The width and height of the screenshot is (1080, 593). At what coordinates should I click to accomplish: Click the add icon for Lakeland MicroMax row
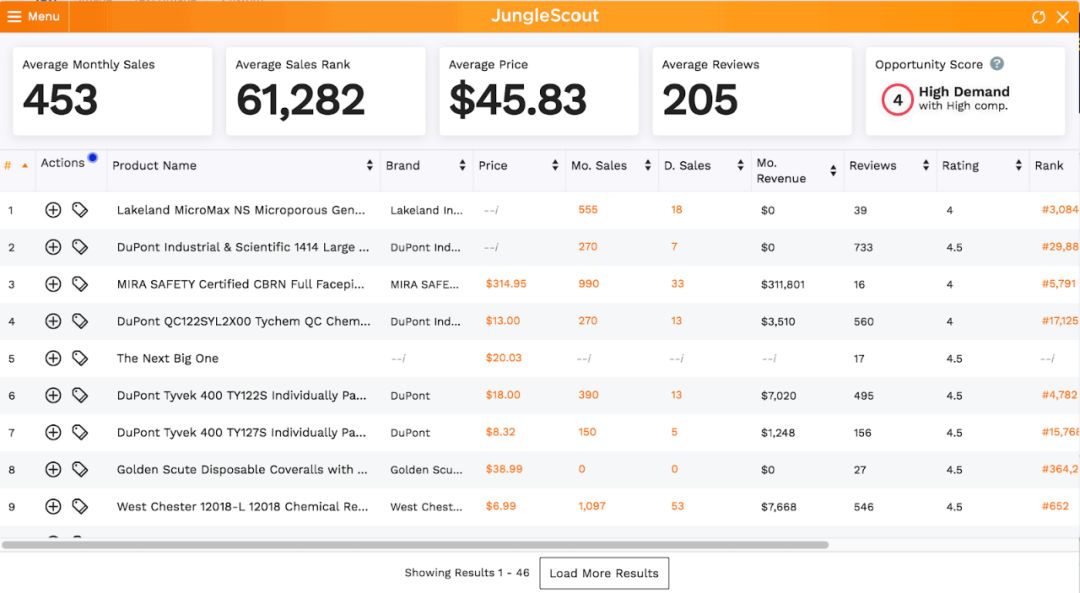pyautogui.click(x=53, y=210)
